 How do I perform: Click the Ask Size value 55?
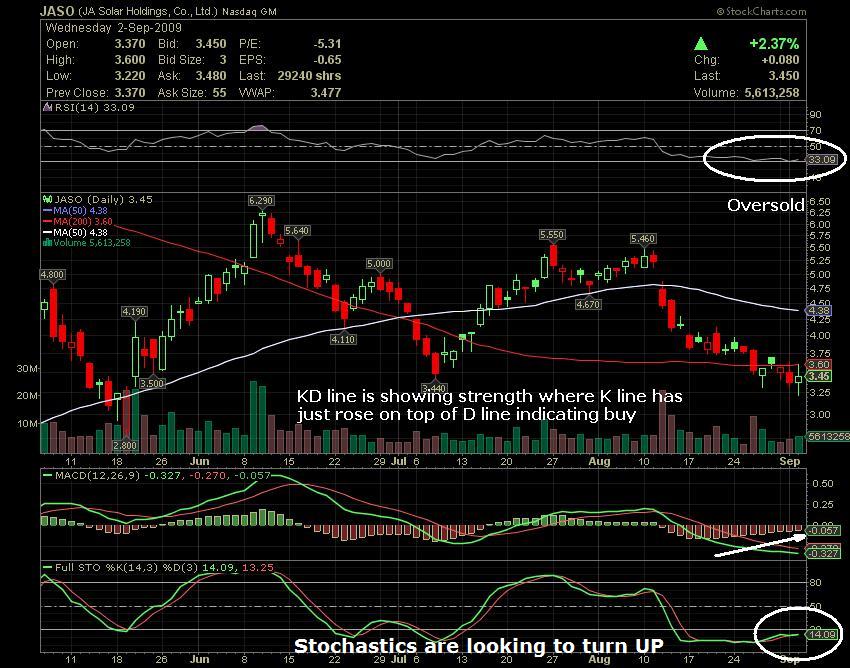pos(220,92)
